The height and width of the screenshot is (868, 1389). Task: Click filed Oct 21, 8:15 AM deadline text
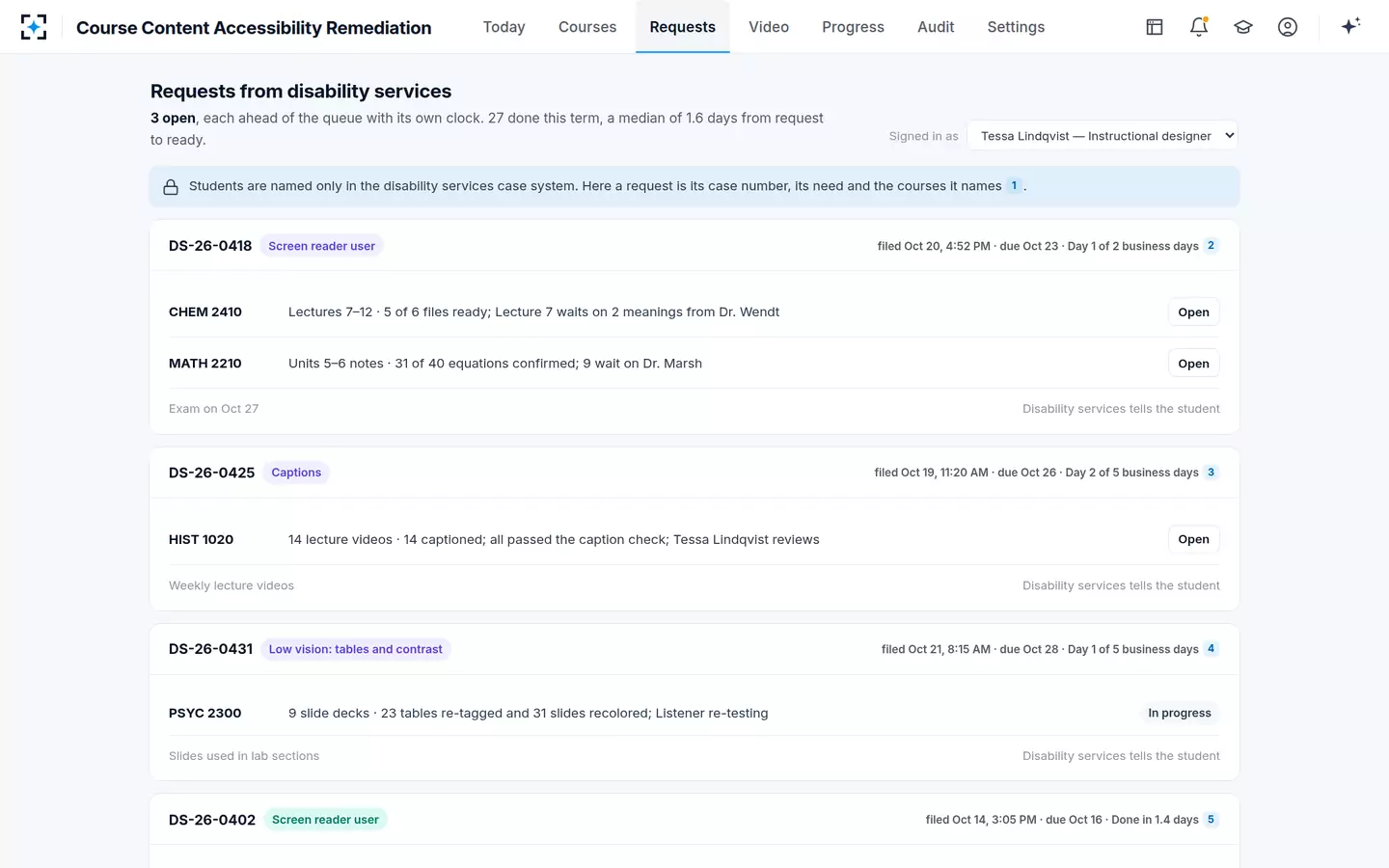click(x=1040, y=649)
